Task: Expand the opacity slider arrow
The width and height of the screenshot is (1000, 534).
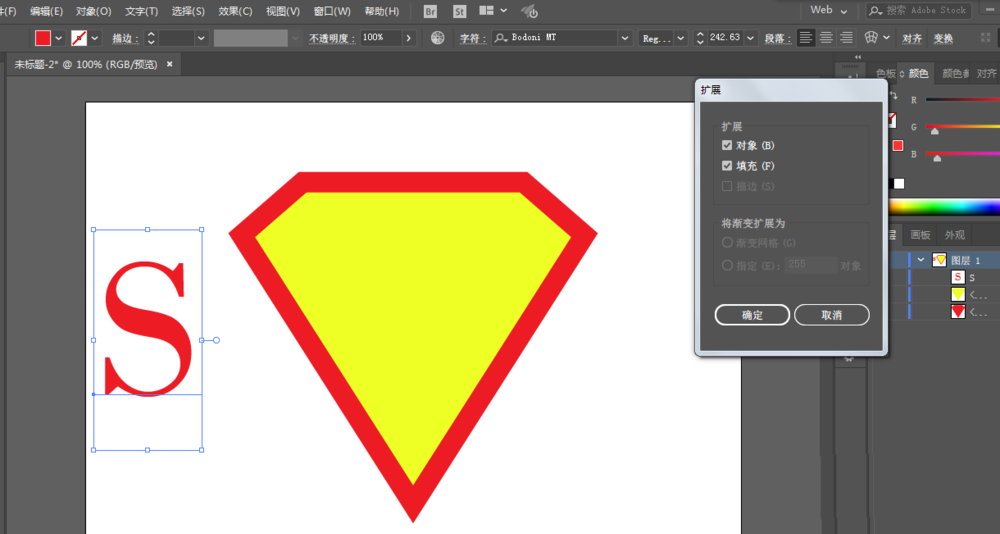Action: (409, 38)
